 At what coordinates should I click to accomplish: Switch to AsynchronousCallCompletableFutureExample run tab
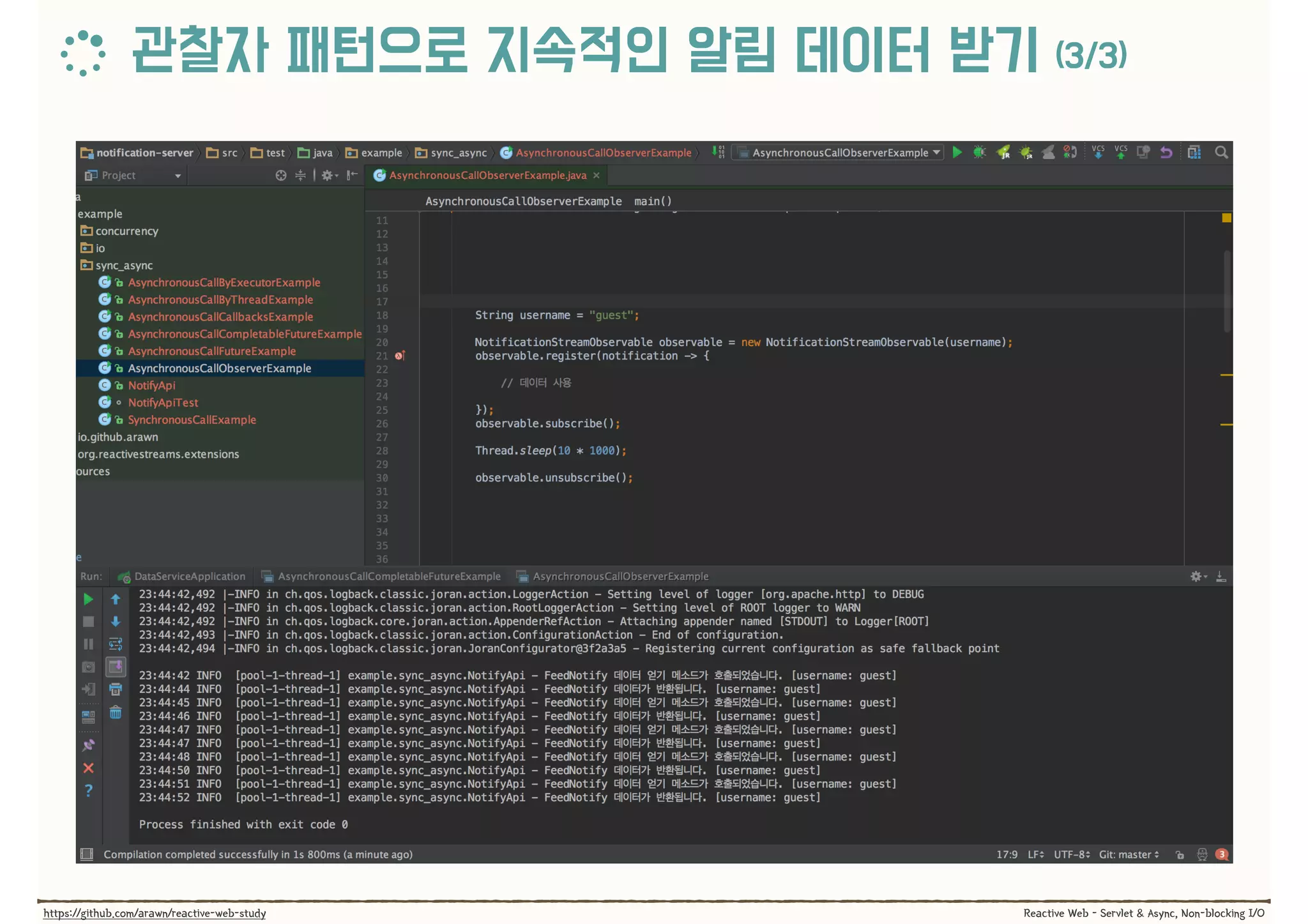[388, 577]
